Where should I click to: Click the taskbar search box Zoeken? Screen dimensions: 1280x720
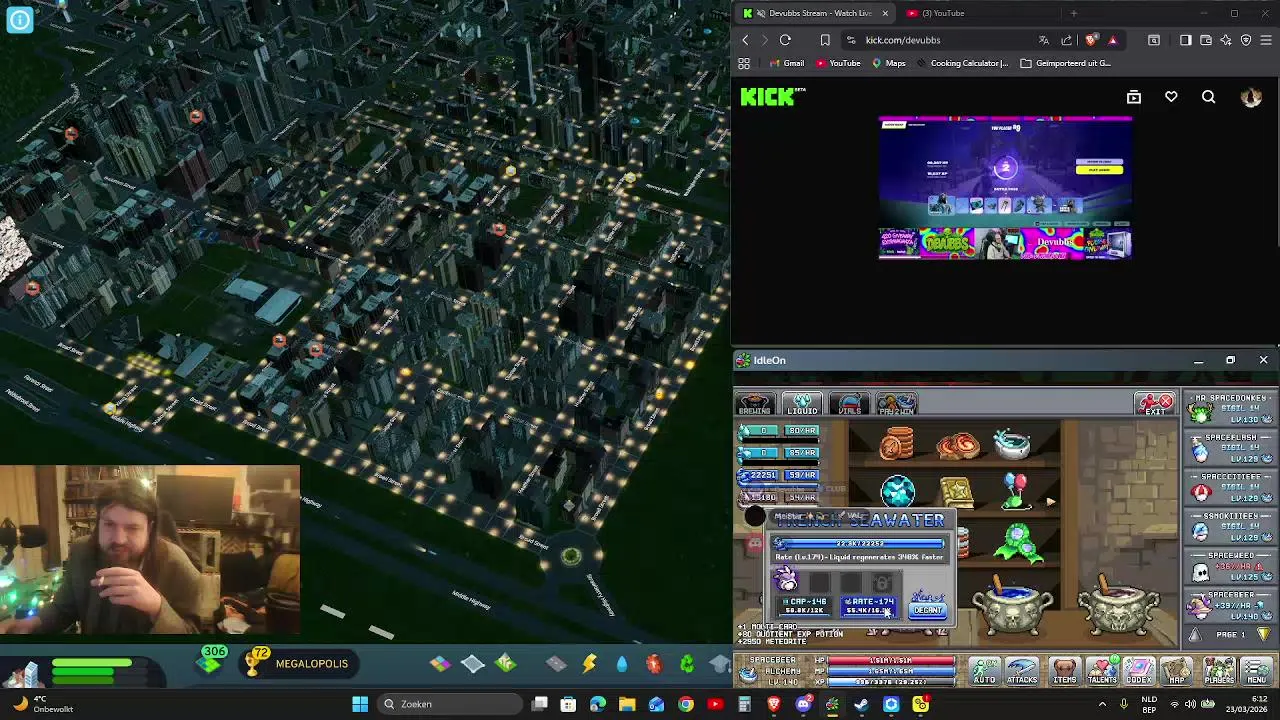[x=450, y=704]
